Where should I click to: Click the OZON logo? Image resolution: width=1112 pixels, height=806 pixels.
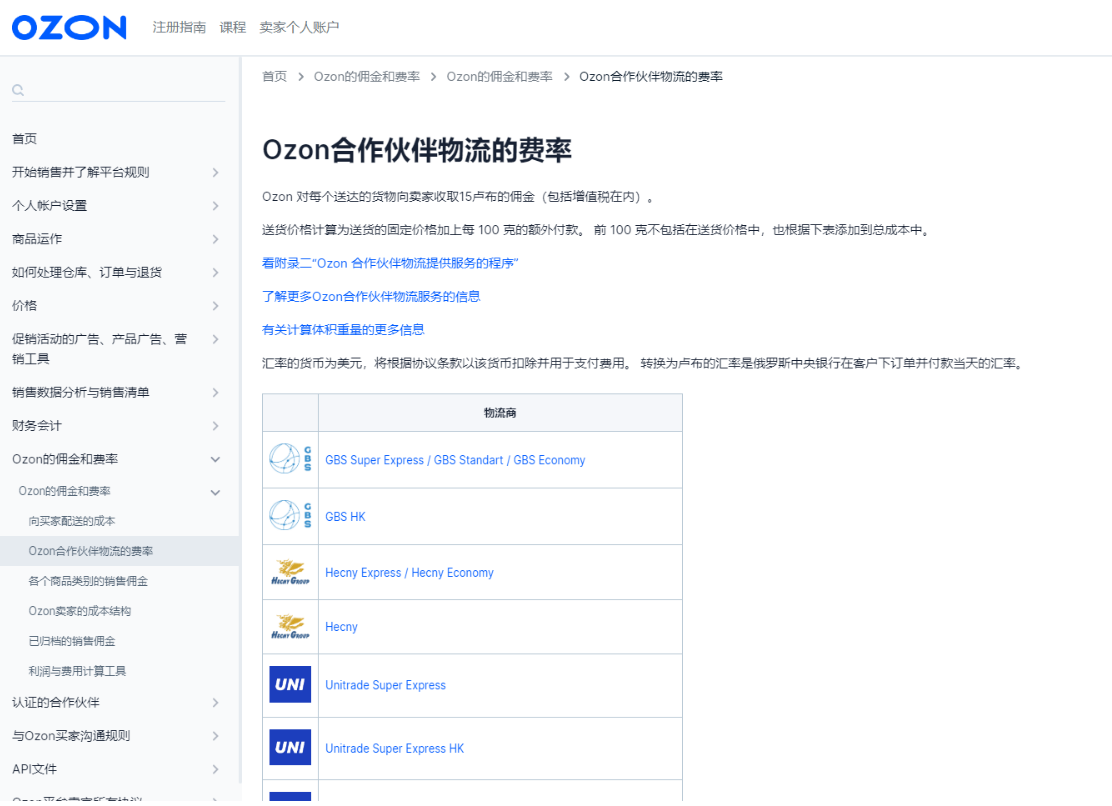67,27
